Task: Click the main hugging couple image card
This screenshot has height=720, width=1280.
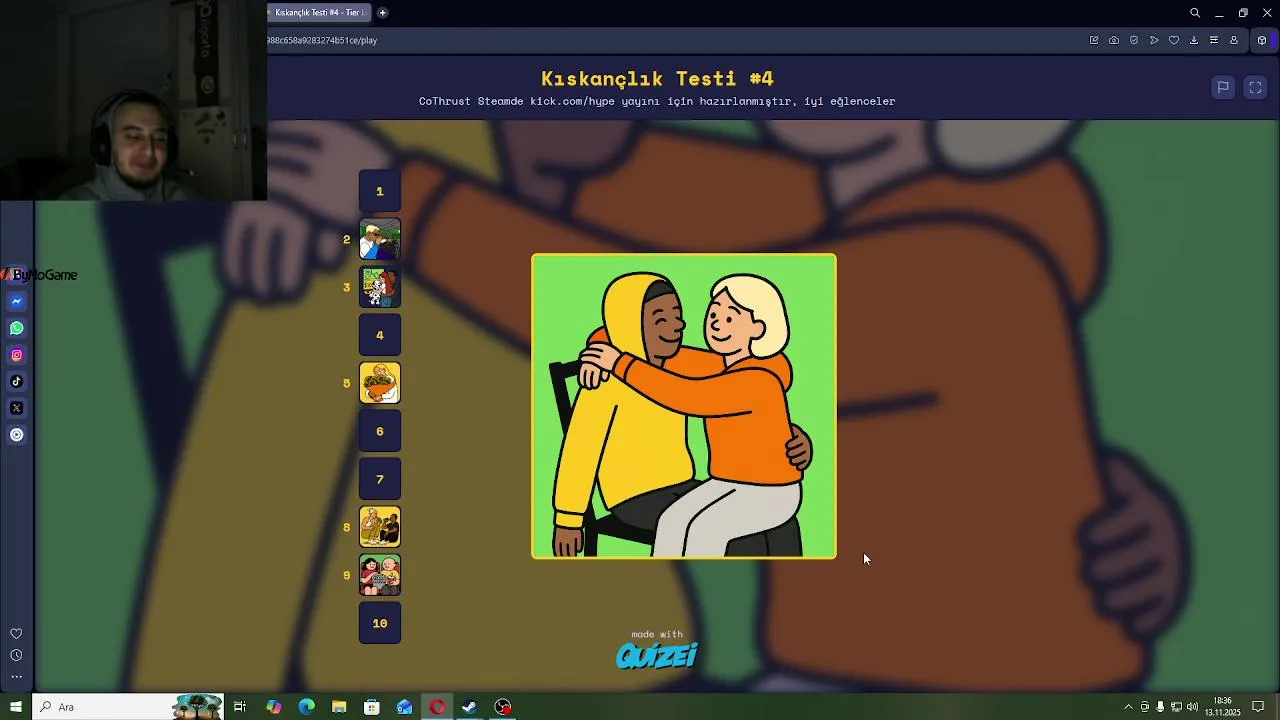Action: pyautogui.click(x=684, y=406)
